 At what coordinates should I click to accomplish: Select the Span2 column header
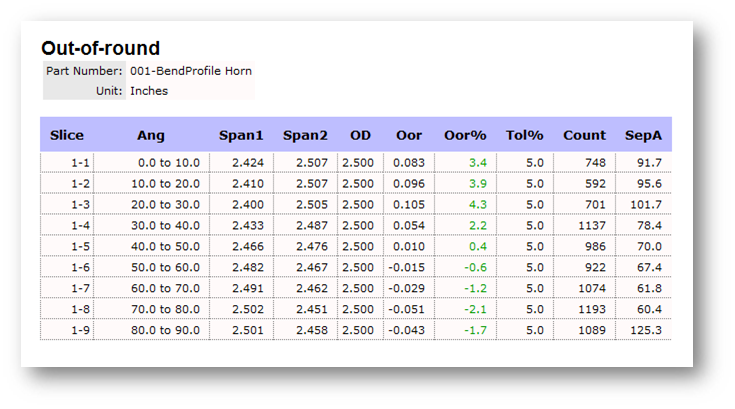[305, 135]
